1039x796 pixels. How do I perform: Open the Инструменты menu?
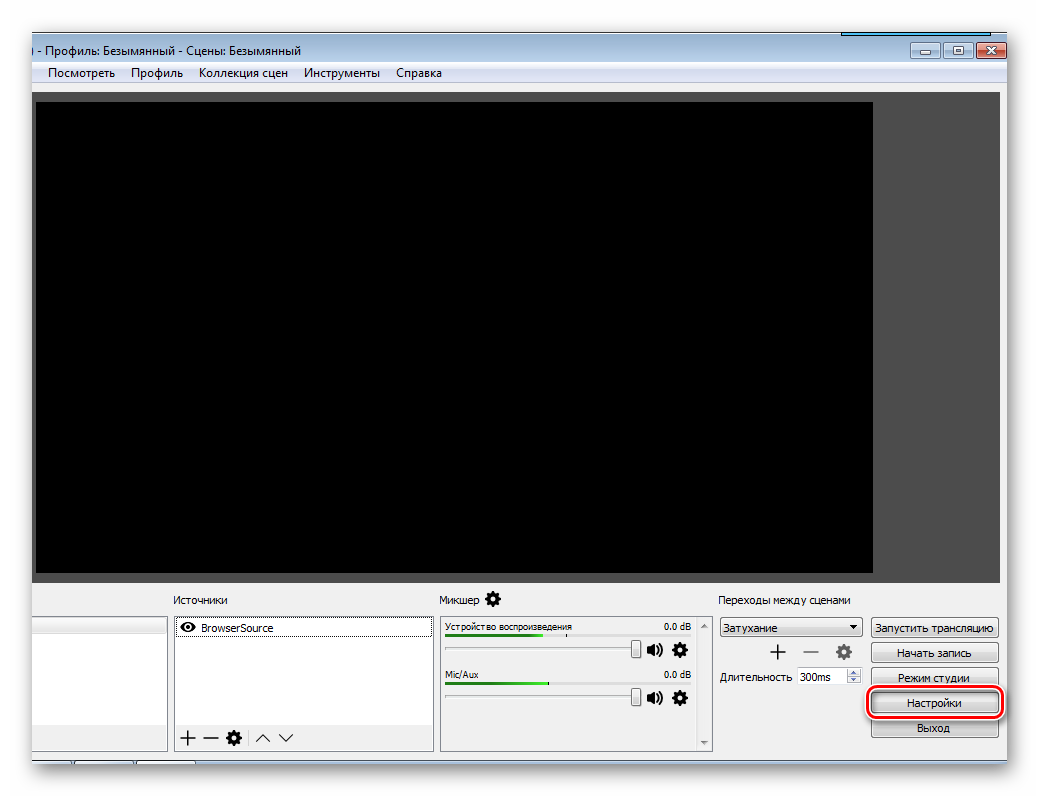tap(342, 73)
